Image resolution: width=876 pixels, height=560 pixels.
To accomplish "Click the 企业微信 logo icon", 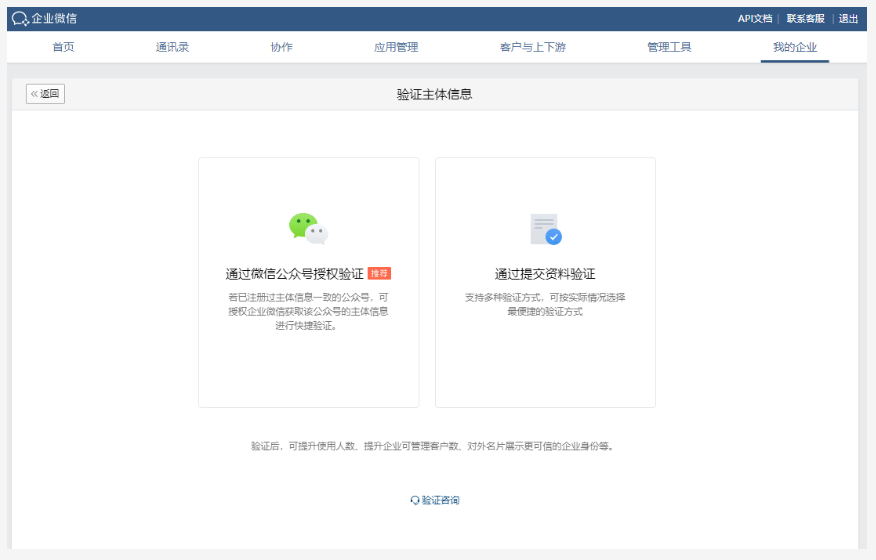I will 20,19.
